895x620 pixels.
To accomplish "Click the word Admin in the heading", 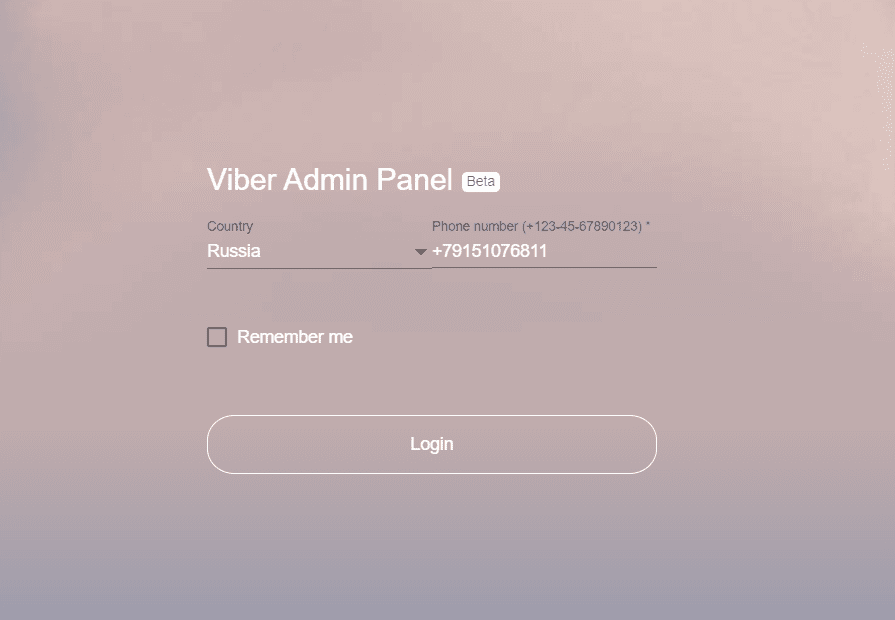I will click(x=327, y=180).
